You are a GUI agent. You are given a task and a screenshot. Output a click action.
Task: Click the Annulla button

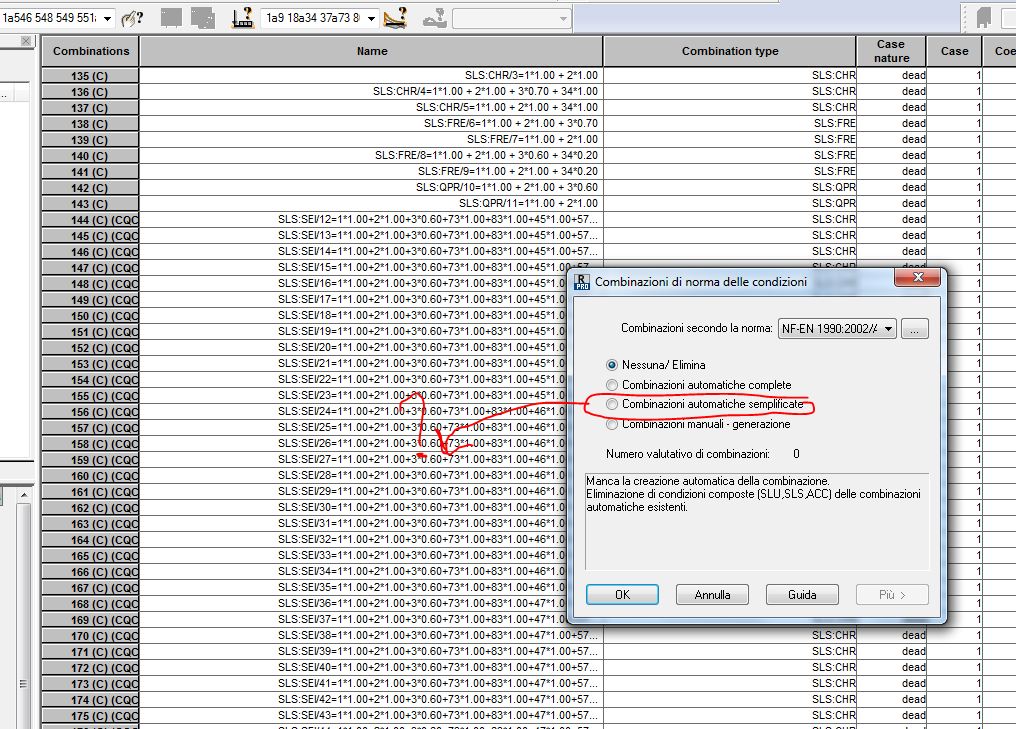pos(712,595)
